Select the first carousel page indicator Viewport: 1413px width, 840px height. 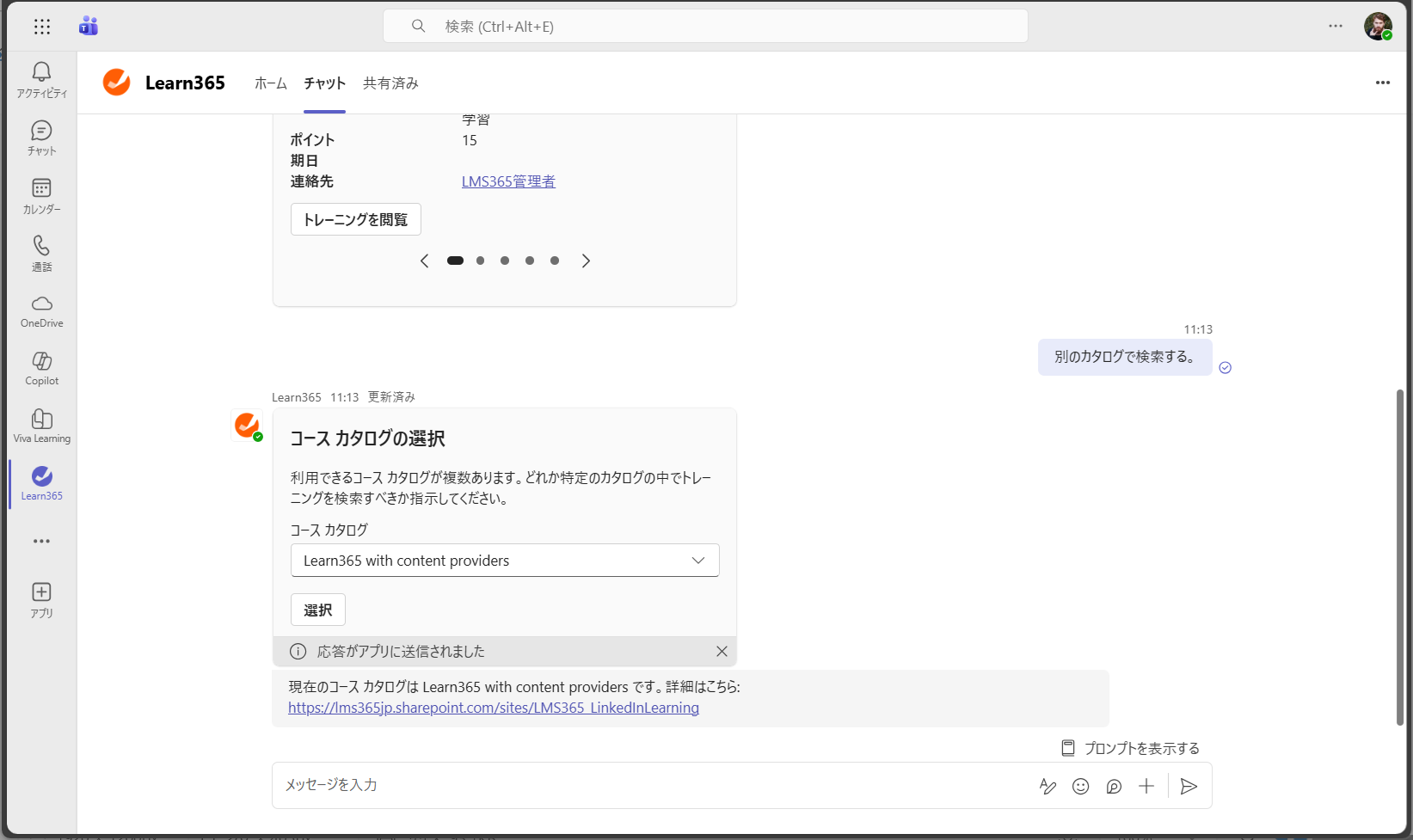click(455, 261)
